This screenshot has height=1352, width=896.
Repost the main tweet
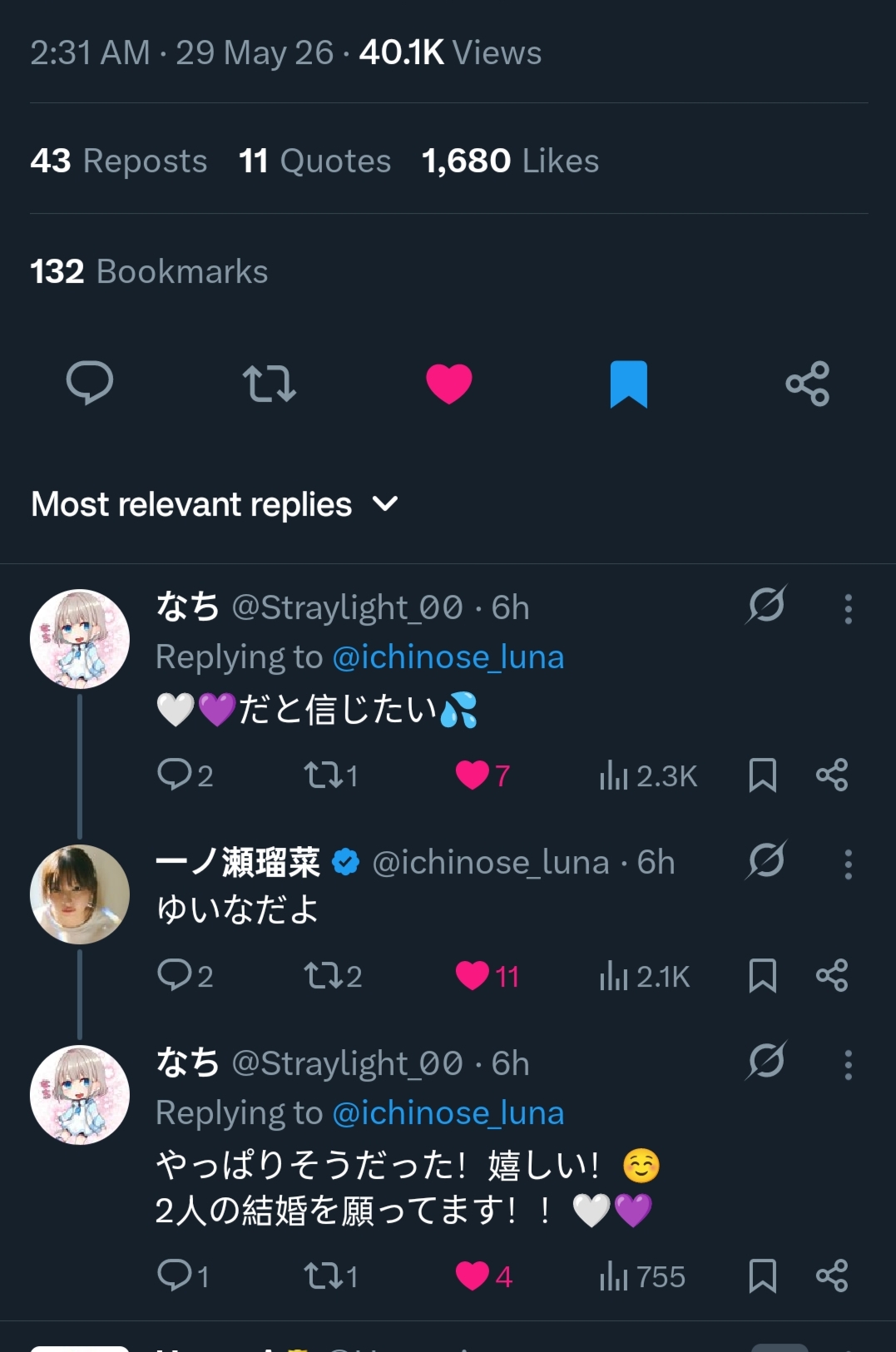[x=269, y=383]
